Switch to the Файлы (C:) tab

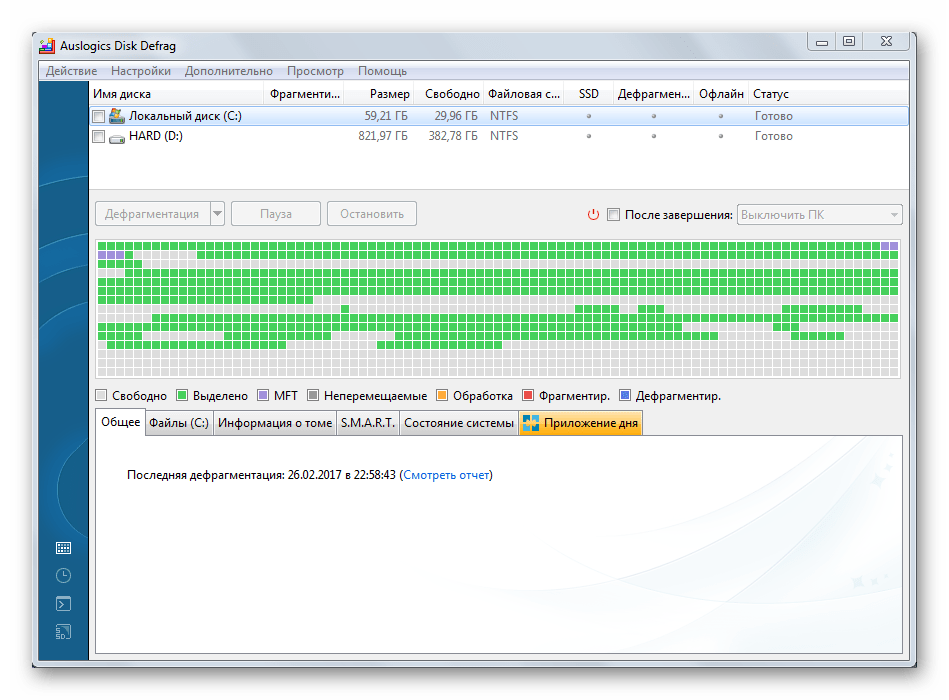tap(179, 423)
